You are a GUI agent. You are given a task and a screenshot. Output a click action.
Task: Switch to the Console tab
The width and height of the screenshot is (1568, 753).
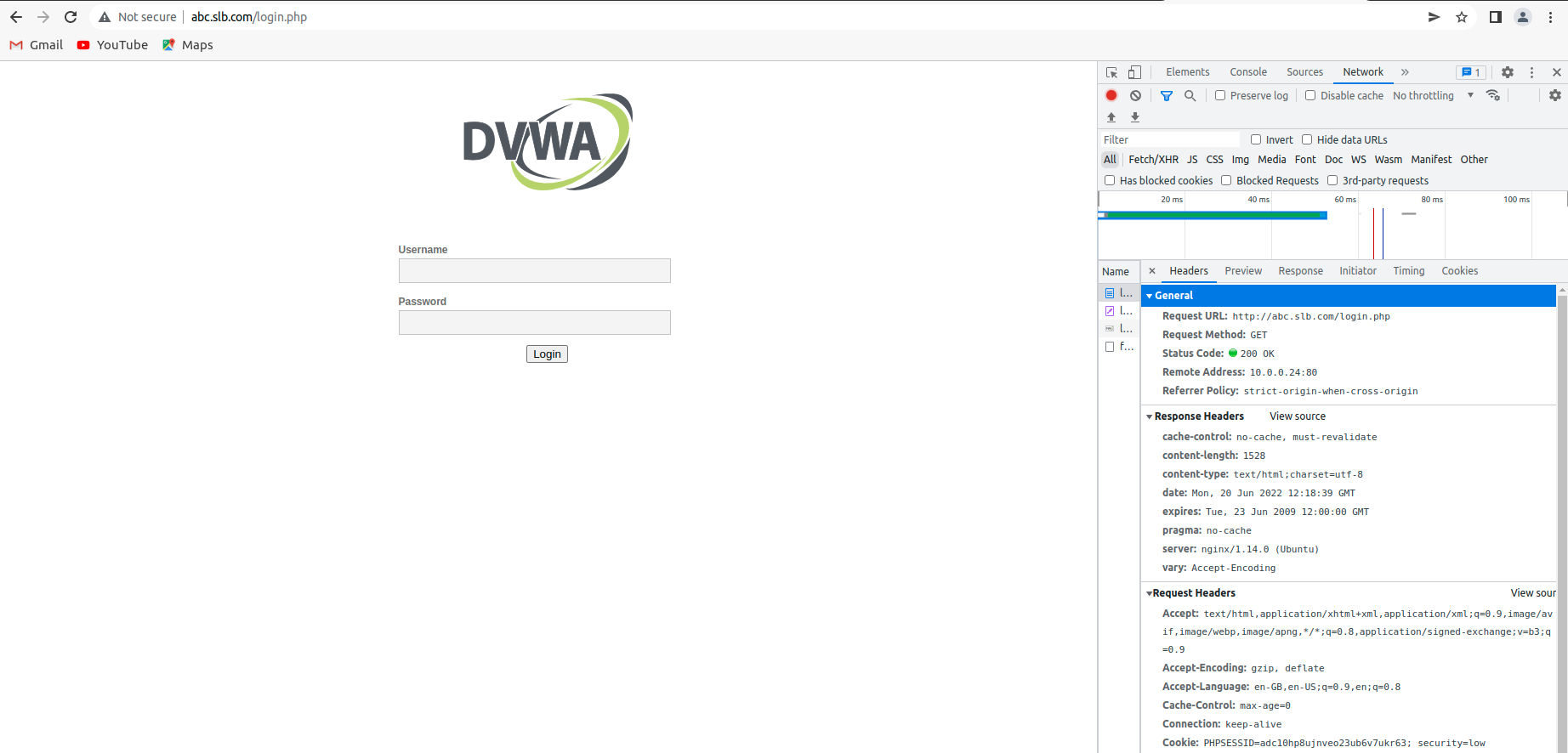tap(1248, 72)
